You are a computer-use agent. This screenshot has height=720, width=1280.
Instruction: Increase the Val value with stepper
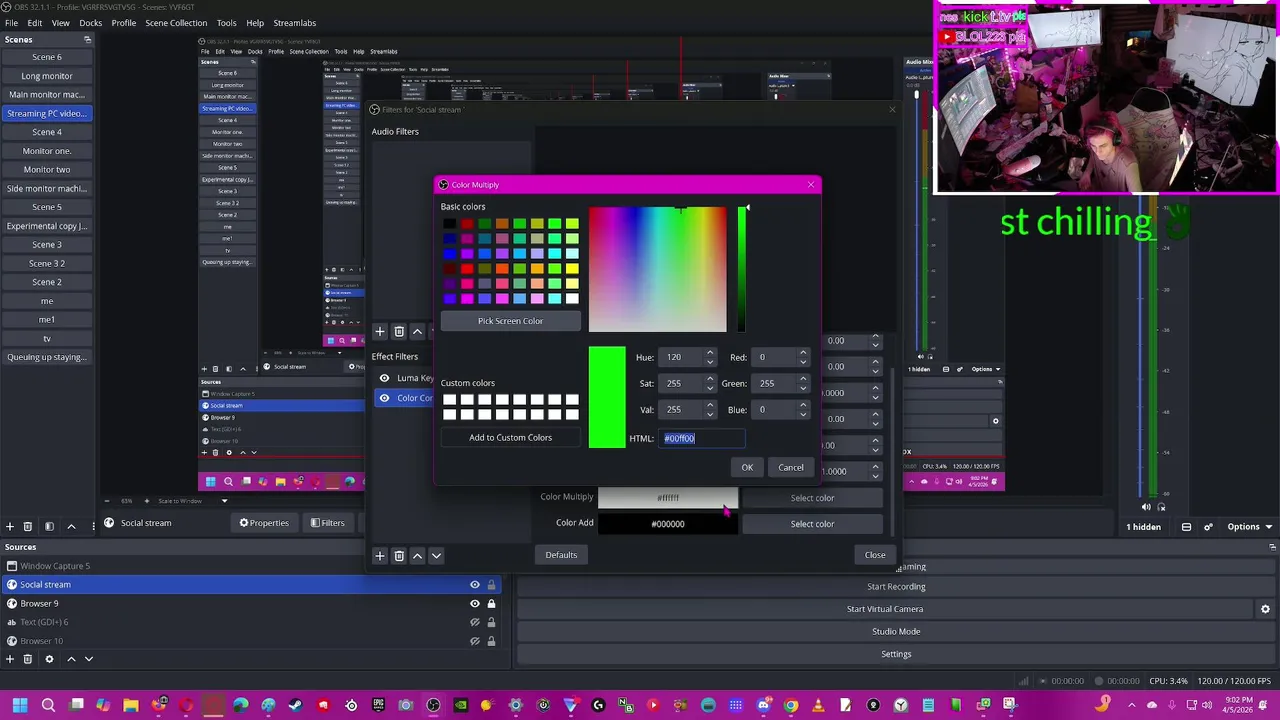pos(710,405)
